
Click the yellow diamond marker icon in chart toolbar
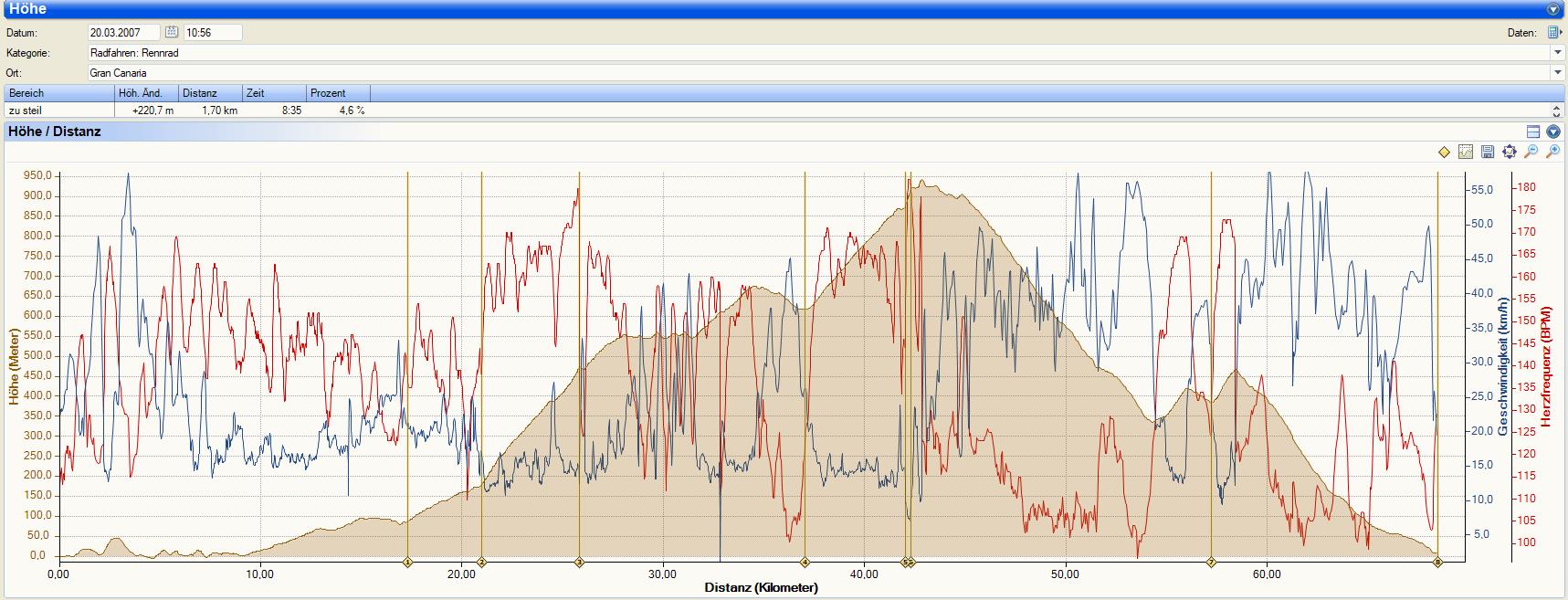pyautogui.click(x=1444, y=152)
